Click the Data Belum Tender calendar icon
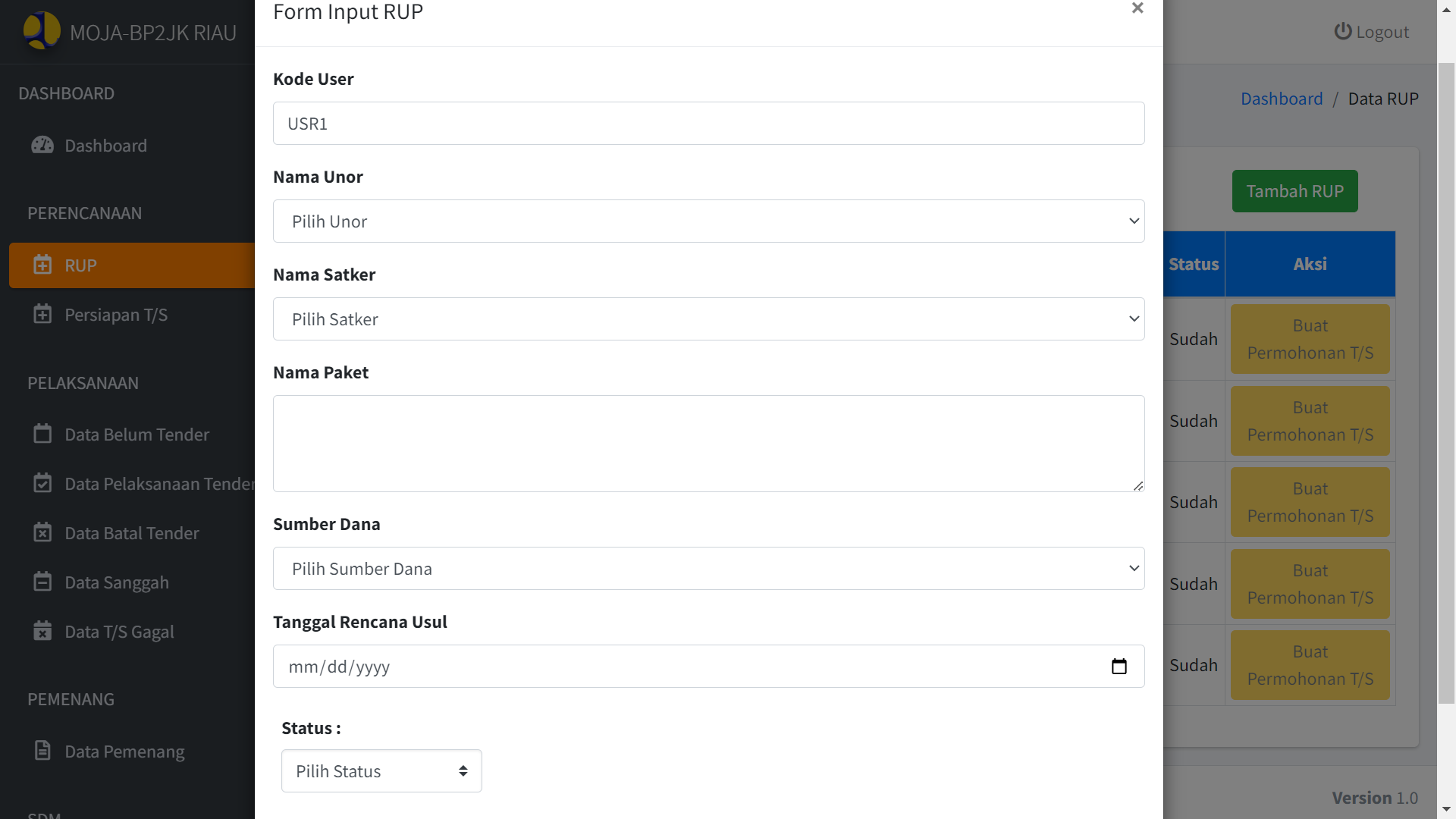 pyautogui.click(x=42, y=434)
